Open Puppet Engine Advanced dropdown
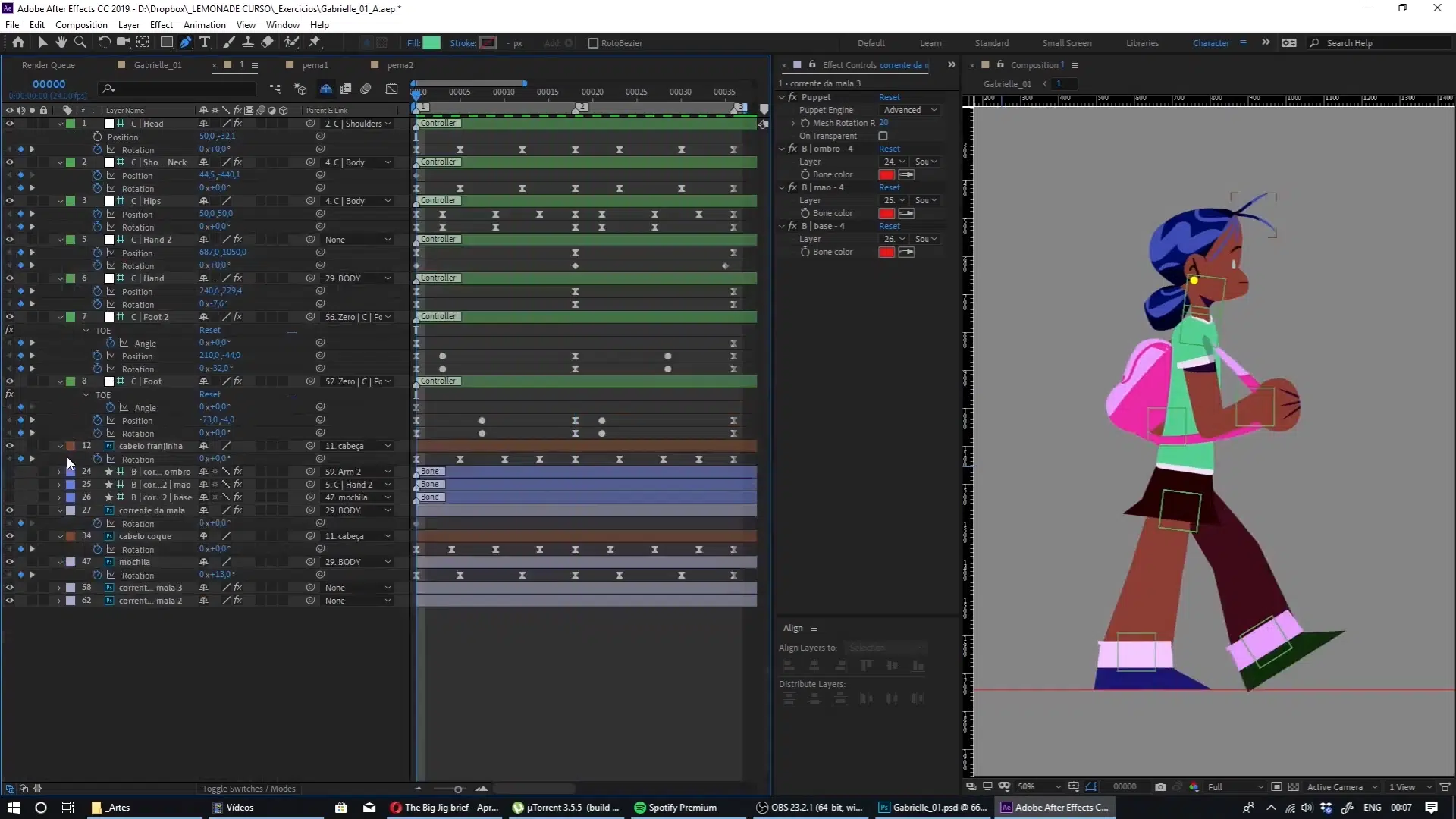 click(x=908, y=110)
